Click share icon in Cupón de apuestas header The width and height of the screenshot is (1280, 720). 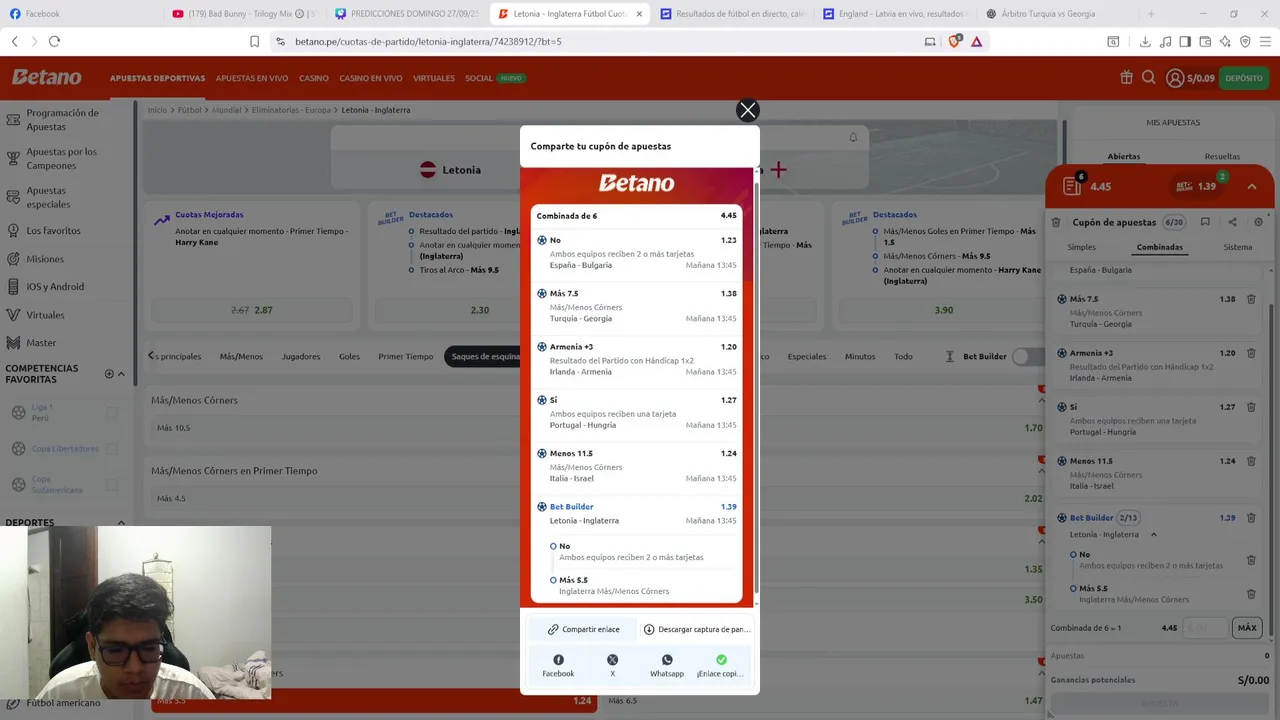[x=1232, y=222]
